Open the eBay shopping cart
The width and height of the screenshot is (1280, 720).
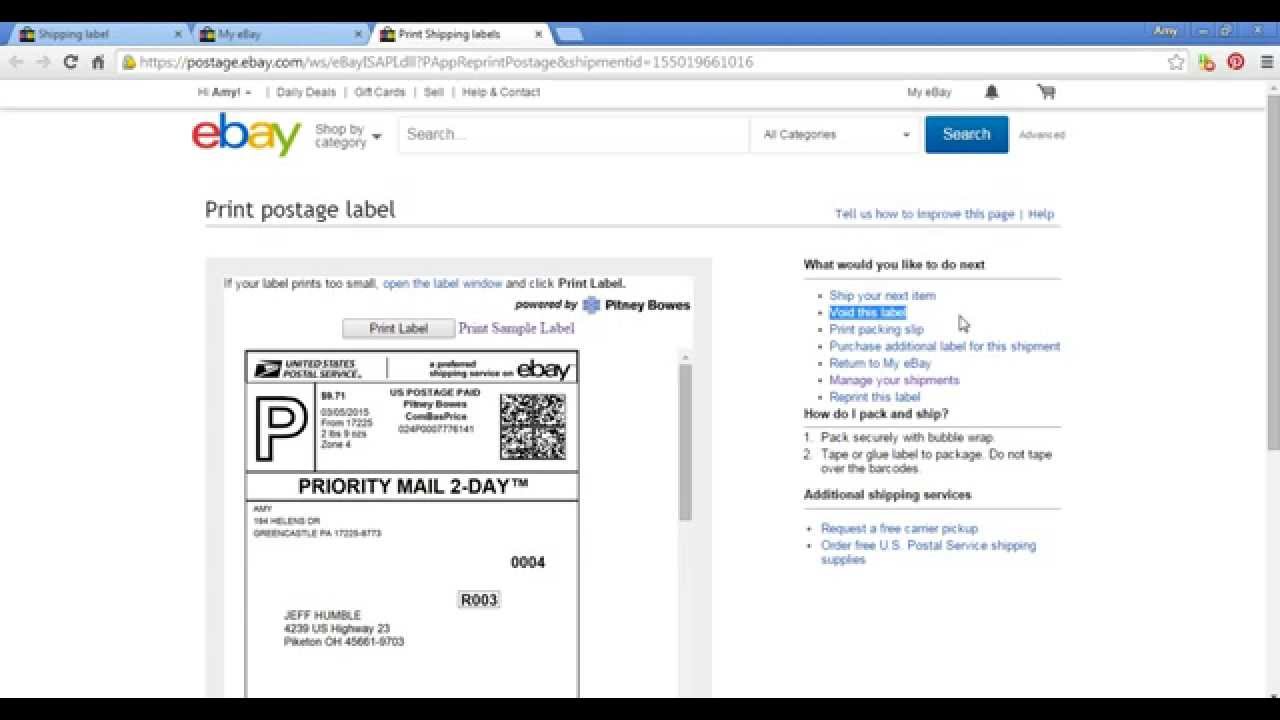click(1046, 92)
